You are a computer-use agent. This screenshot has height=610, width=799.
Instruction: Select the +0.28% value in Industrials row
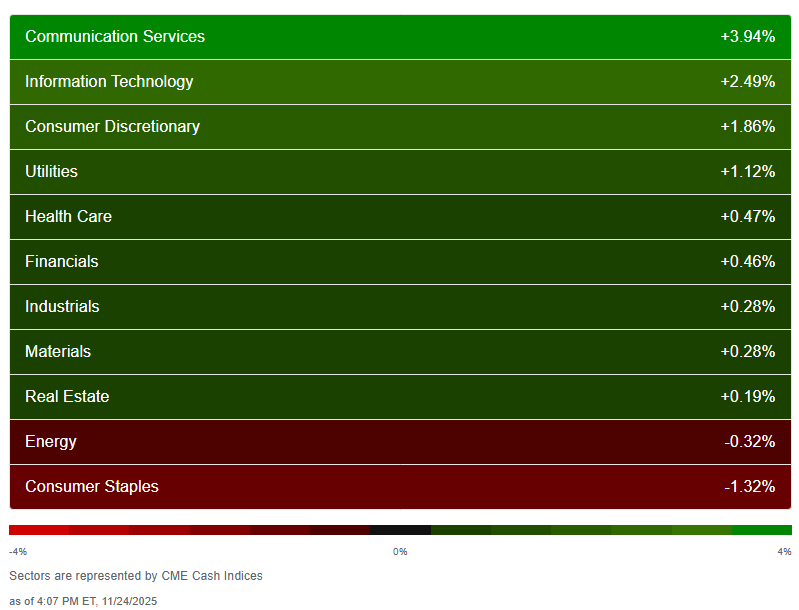pyautogui.click(x=748, y=306)
